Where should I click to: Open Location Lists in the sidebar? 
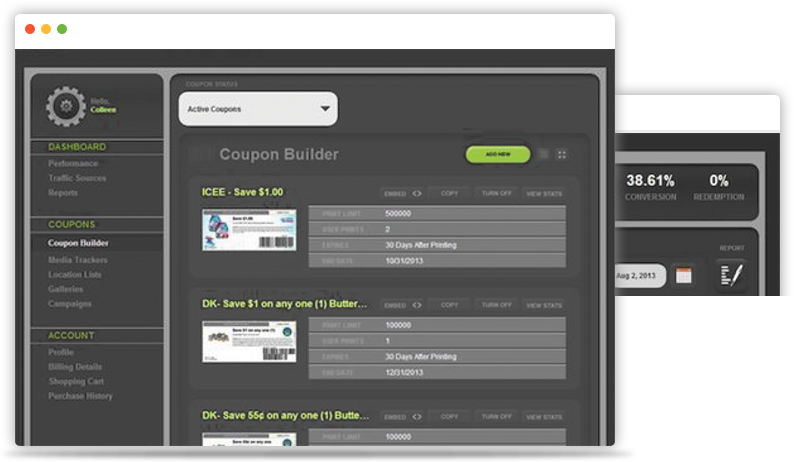pos(74,275)
